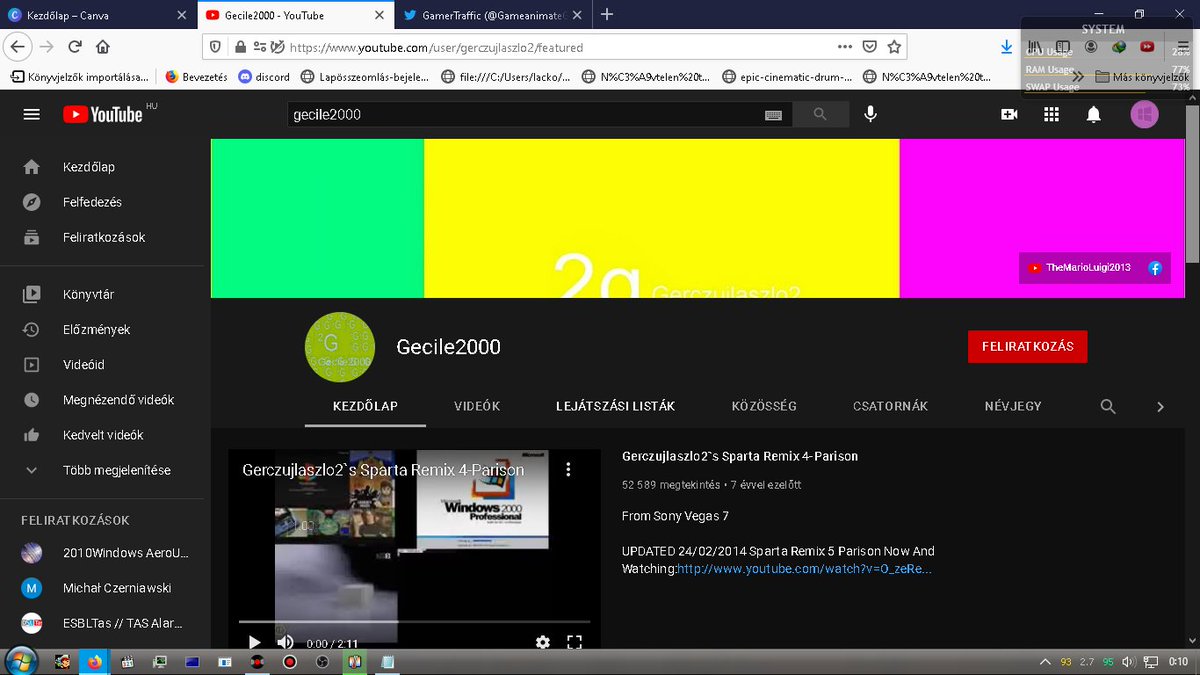The image size is (1200, 675).
Task: Select the VIDEÓK channel tab
Action: point(477,406)
